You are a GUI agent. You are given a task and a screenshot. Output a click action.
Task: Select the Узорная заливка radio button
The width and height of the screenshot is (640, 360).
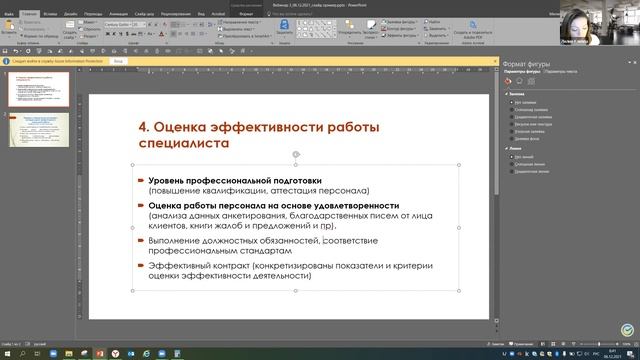pyautogui.click(x=511, y=132)
